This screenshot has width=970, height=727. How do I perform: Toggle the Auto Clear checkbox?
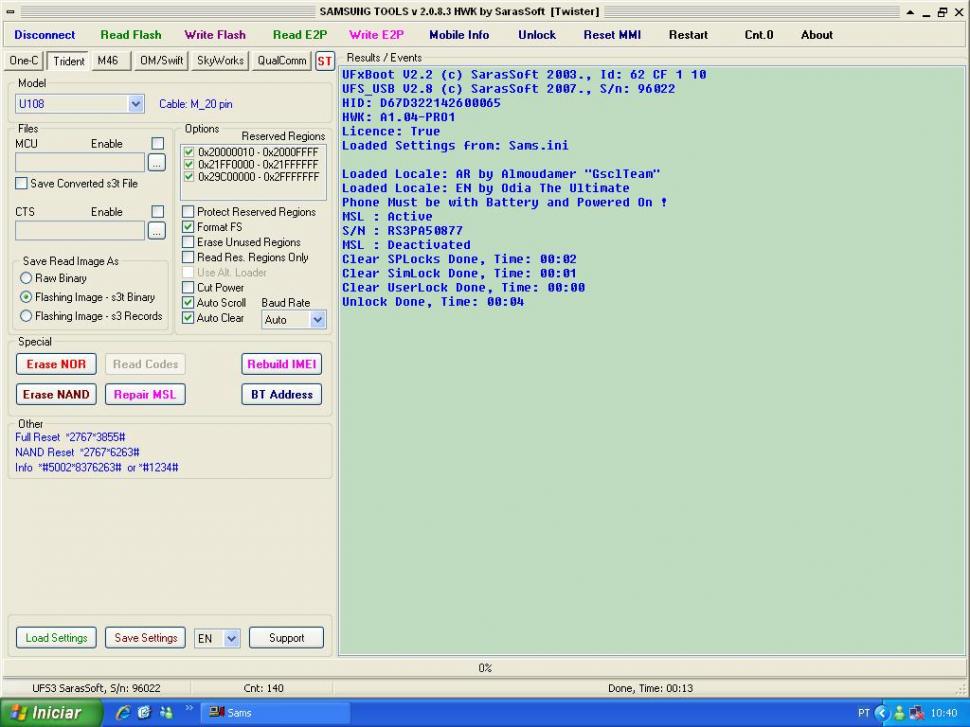click(x=188, y=317)
